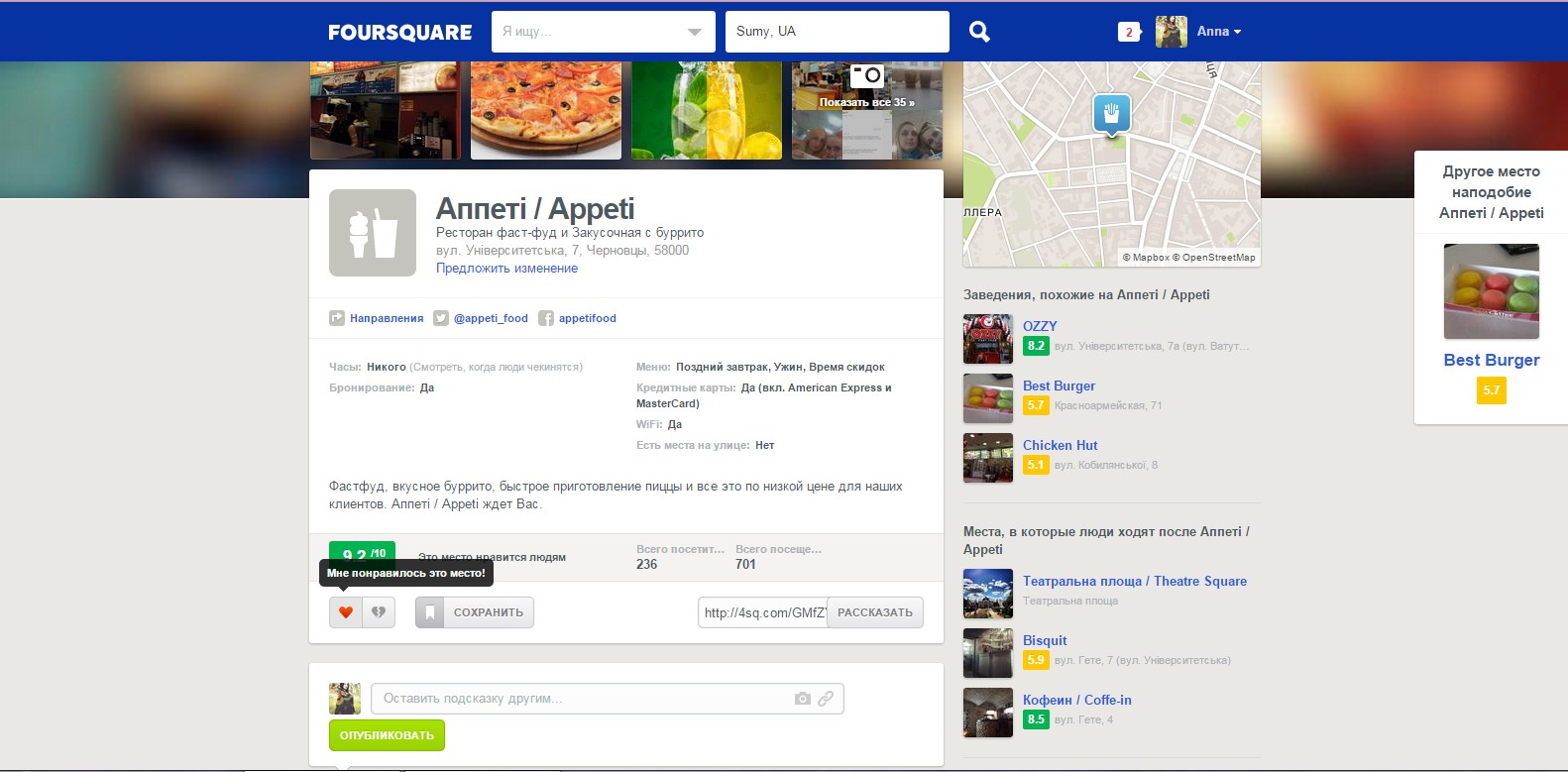Click Anna's profile avatar in header
This screenshot has width=1568, height=772.
pyautogui.click(x=1172, y=32)
